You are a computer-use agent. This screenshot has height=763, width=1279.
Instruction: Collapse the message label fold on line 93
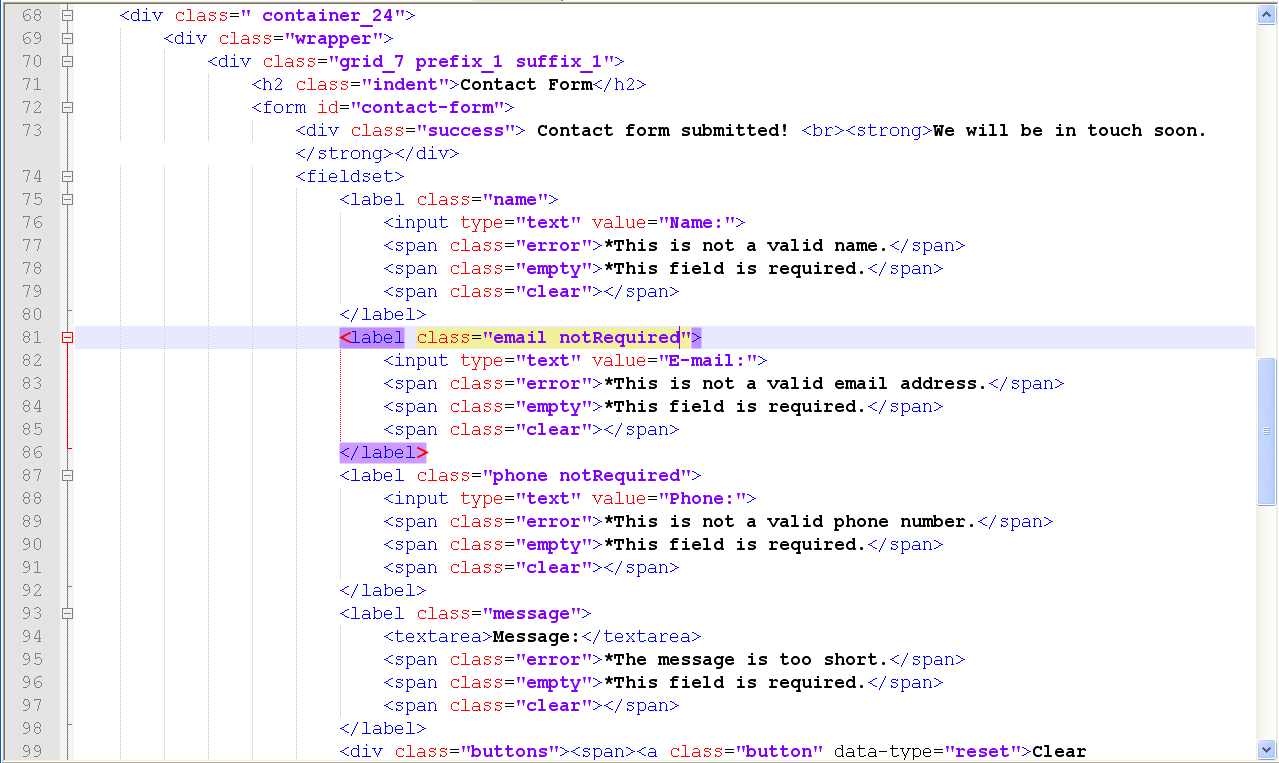point(67,614)
